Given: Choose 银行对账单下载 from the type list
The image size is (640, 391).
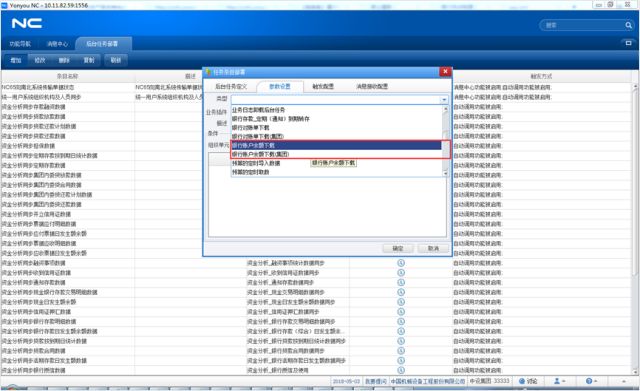Looking at the screenshot, I should coord(250,128).
